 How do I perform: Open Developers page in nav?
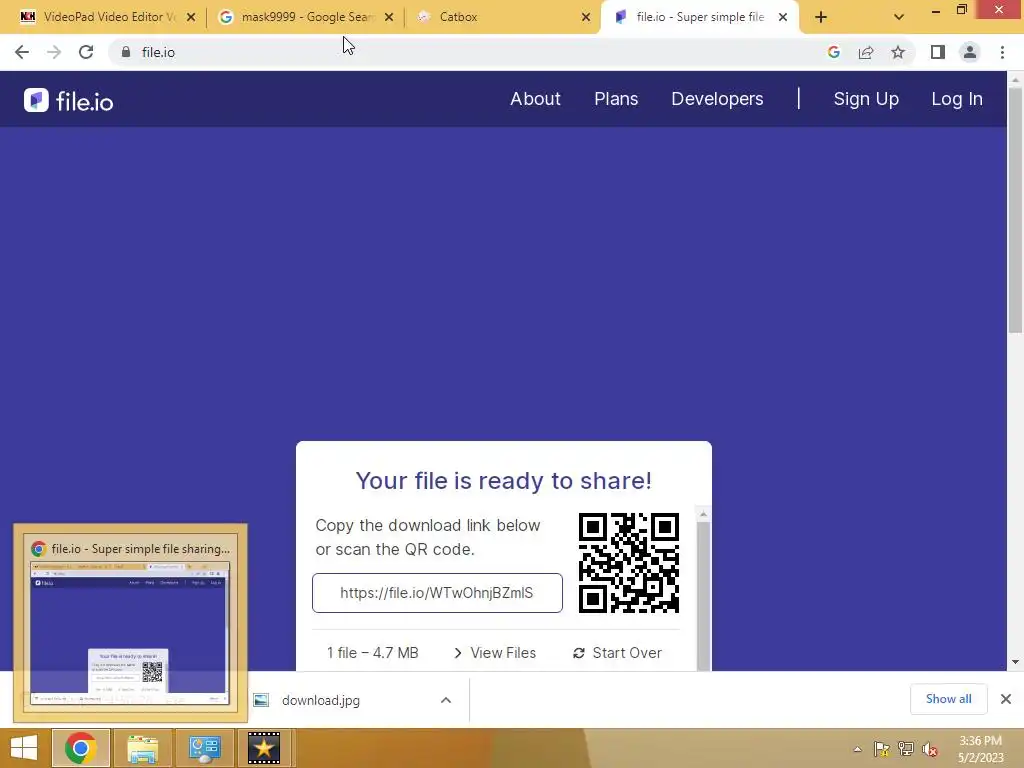pos(717,99)
